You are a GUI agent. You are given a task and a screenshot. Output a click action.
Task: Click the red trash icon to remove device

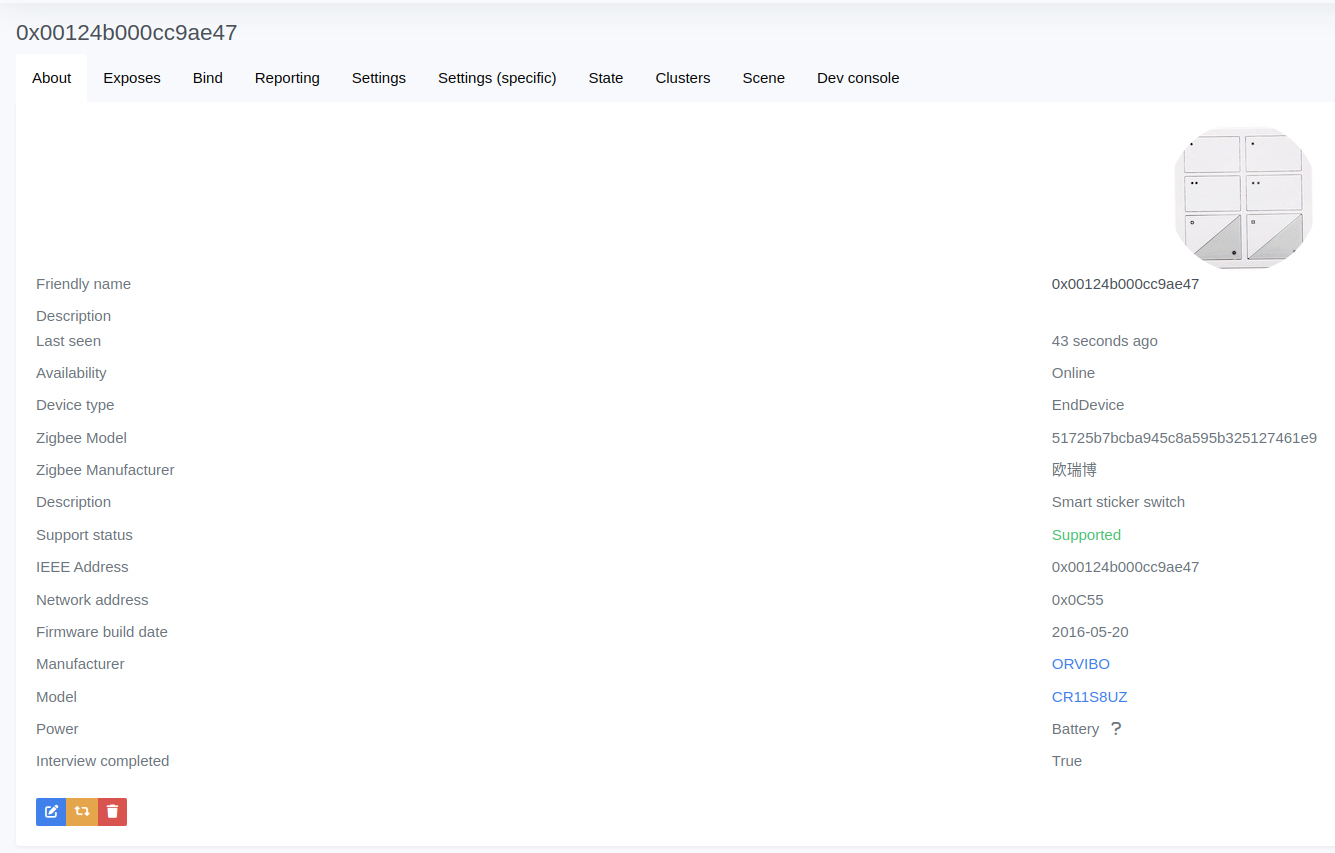point(111,811)
